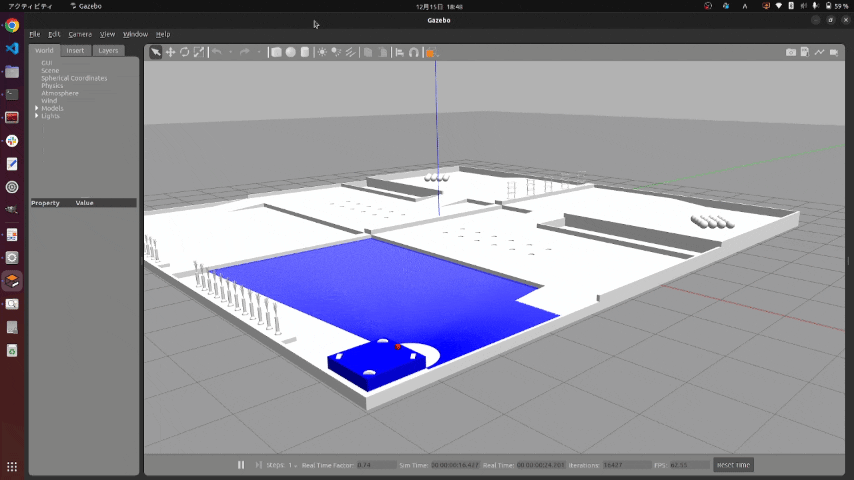Expand the Models tree node
Viewport: 854px width, 480px height.
tap(37, 108)
